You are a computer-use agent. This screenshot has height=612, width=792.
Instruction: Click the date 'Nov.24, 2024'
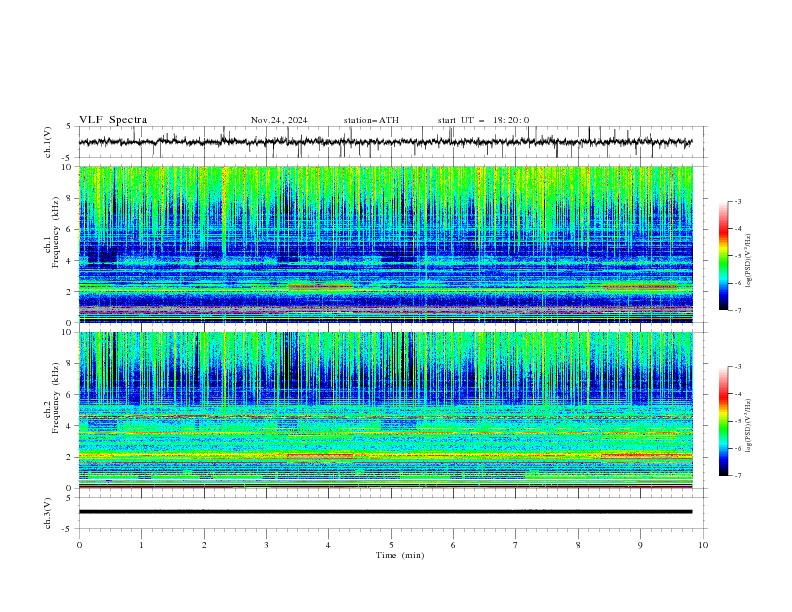279,120
